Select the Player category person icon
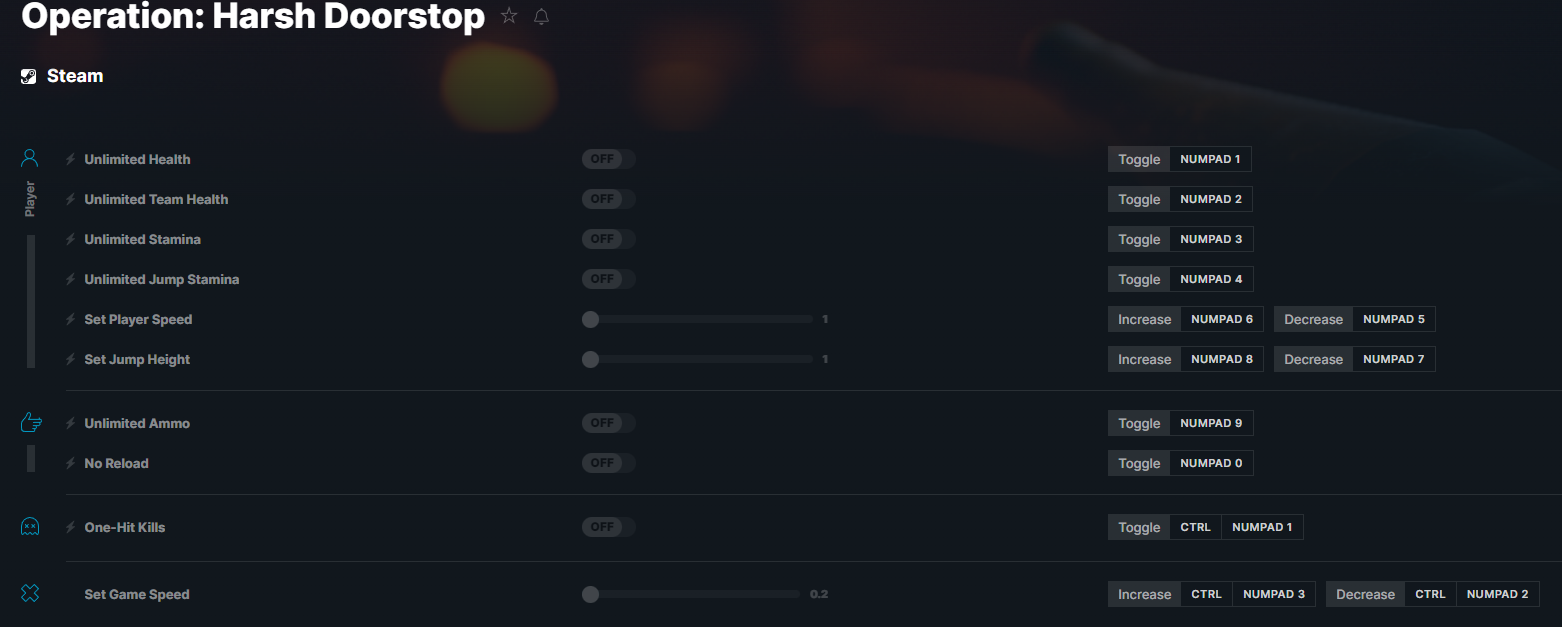 (x=30, y=158)
